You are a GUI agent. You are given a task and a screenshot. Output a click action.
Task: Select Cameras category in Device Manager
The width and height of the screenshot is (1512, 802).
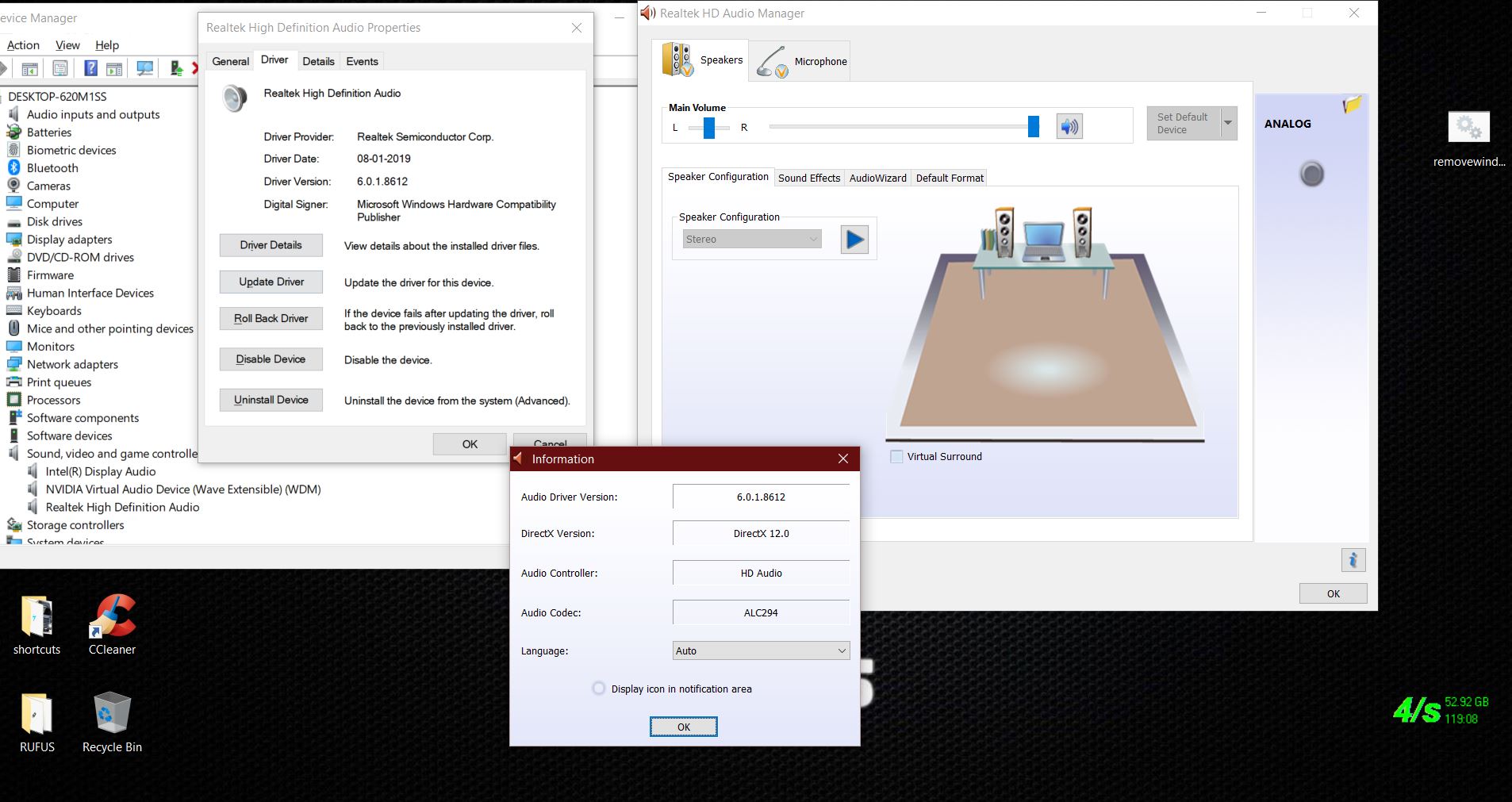48,186
